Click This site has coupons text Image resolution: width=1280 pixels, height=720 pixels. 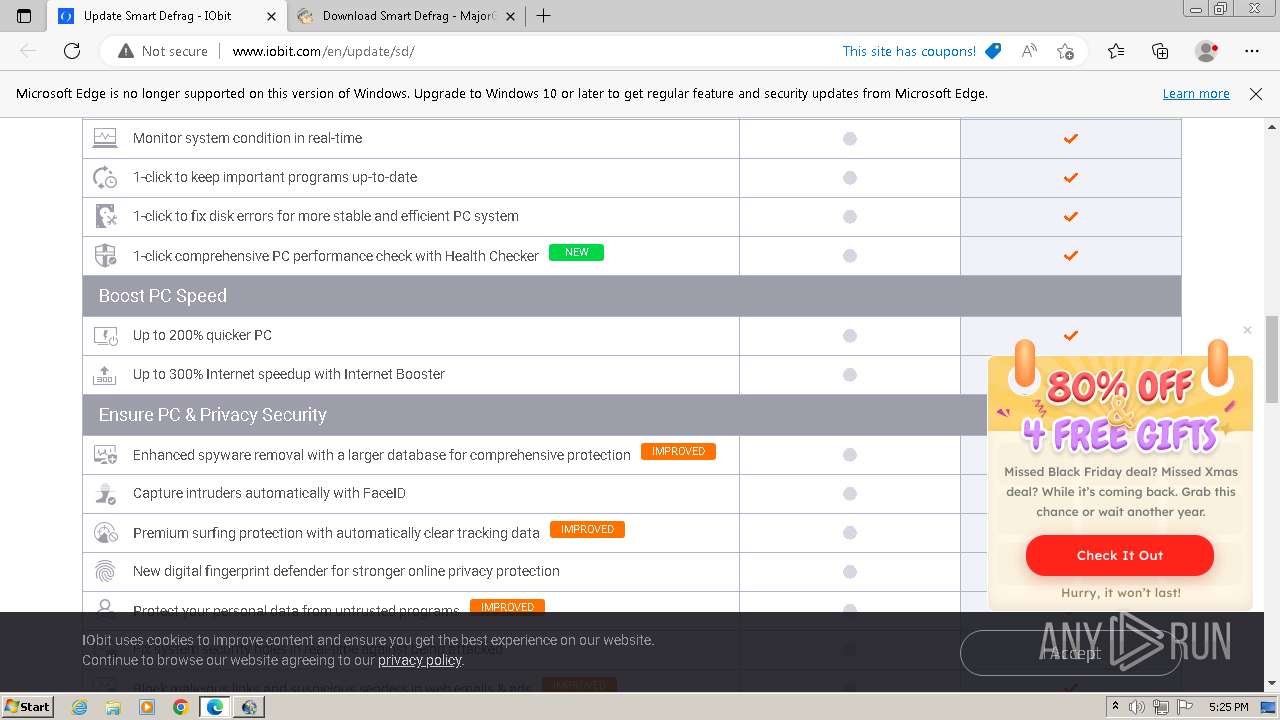pos(909,51)
